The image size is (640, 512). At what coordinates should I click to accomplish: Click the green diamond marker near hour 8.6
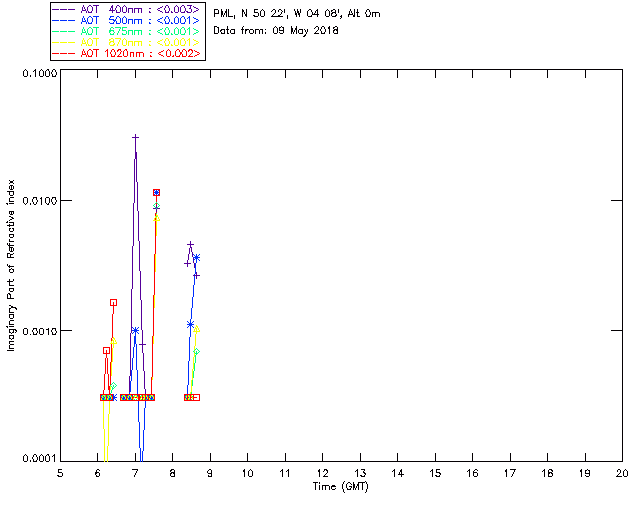pyautogui.click(x=197, y=351)
